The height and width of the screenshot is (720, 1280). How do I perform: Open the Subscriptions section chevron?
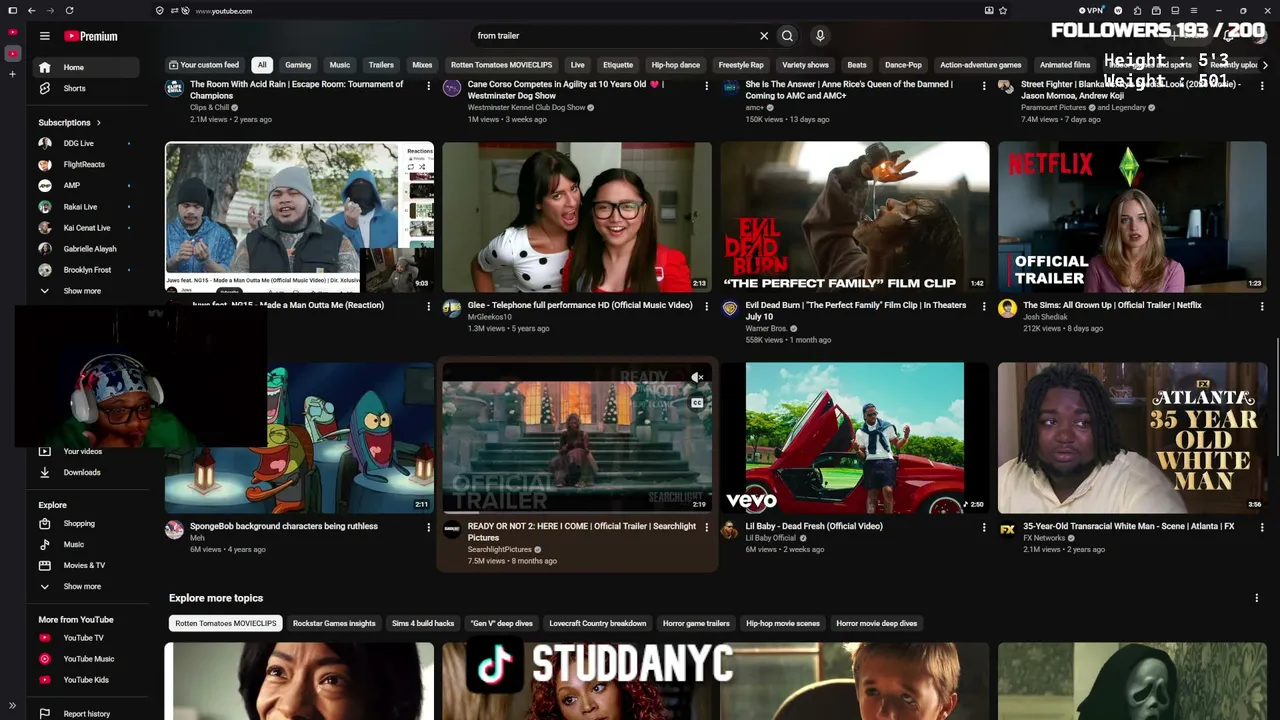[x=98, y=123]
